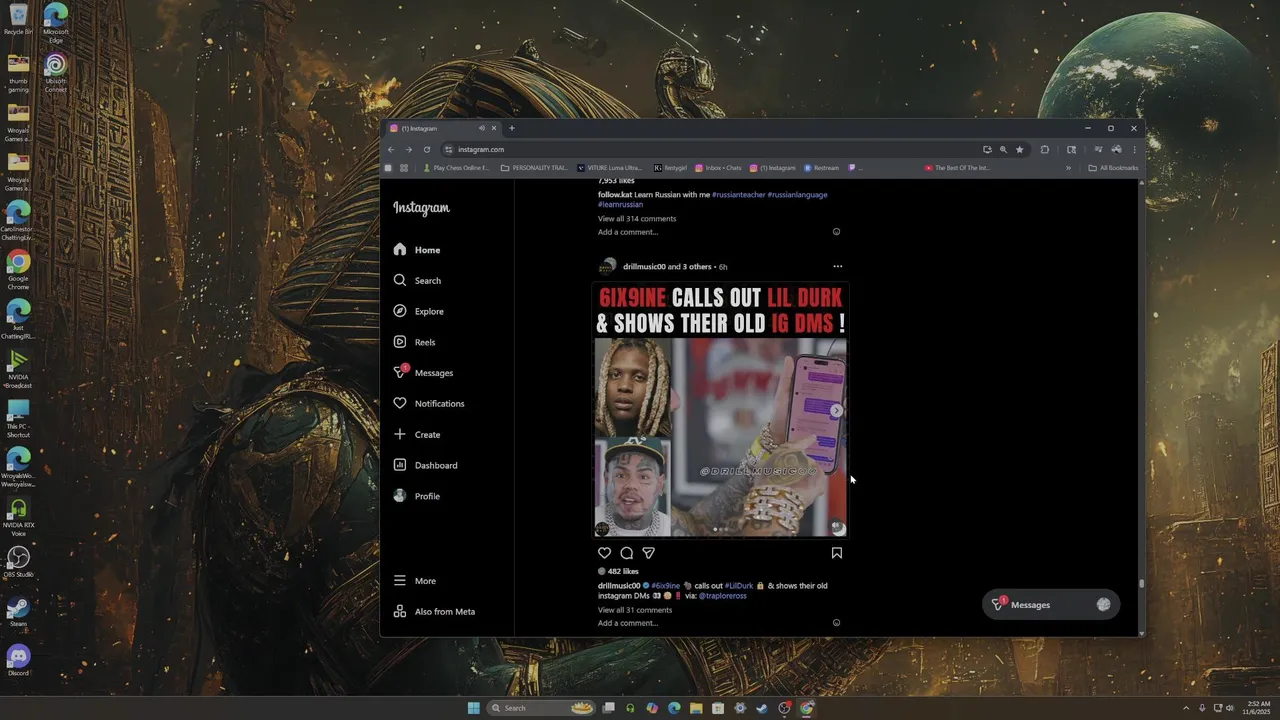Go to the next slide of the post carousel
Image resolution: width=1280 pixels, height=720 pixels.
coord(837,411)
